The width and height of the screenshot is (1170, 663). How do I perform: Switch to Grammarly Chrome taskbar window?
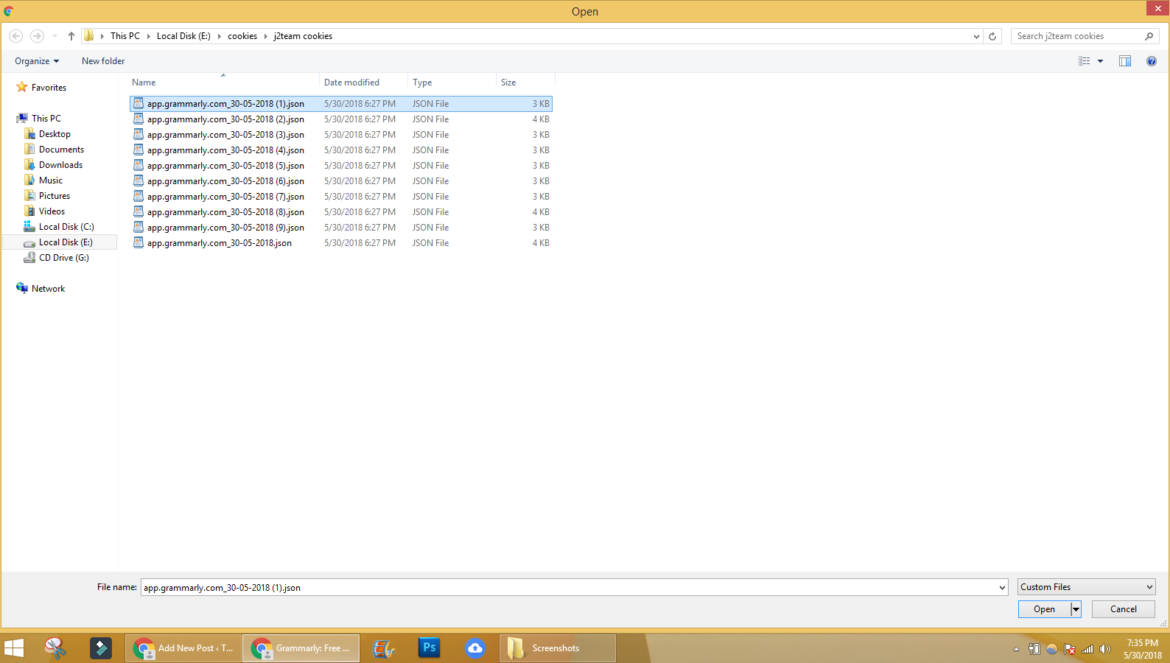301,648
